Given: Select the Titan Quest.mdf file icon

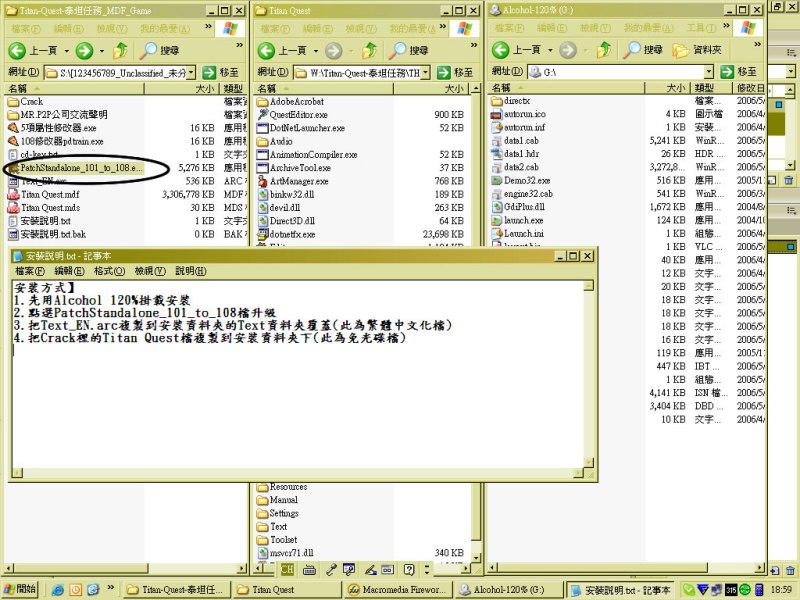Looking at the screenshot, I should point(13,194).
